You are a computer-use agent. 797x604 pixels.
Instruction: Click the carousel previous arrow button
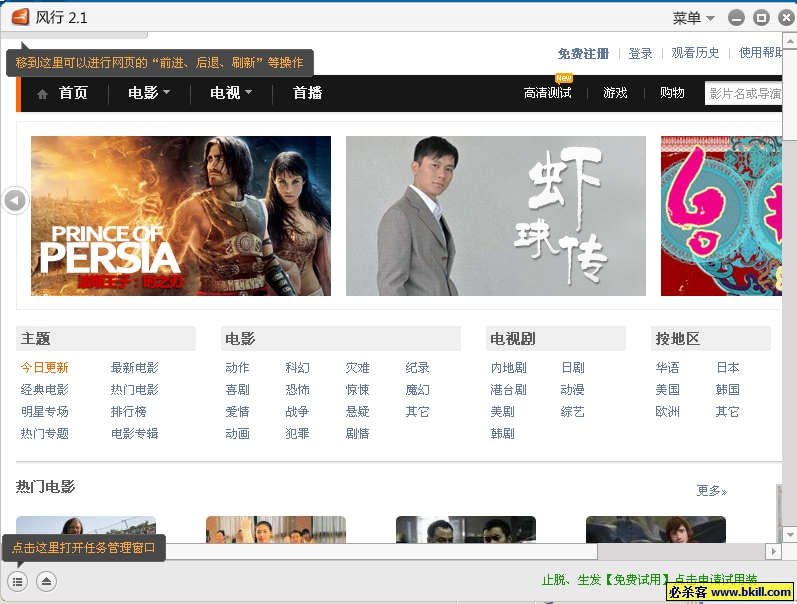[x=15, y=200]
